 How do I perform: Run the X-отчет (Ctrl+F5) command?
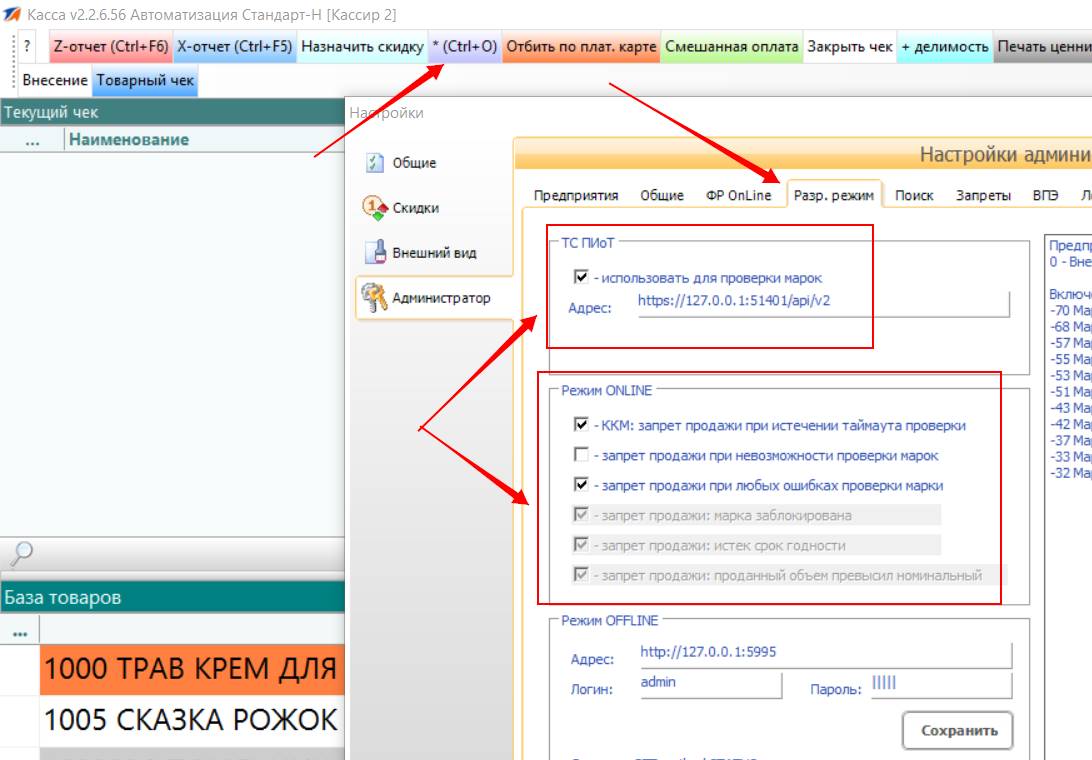(x=235, y=47)
